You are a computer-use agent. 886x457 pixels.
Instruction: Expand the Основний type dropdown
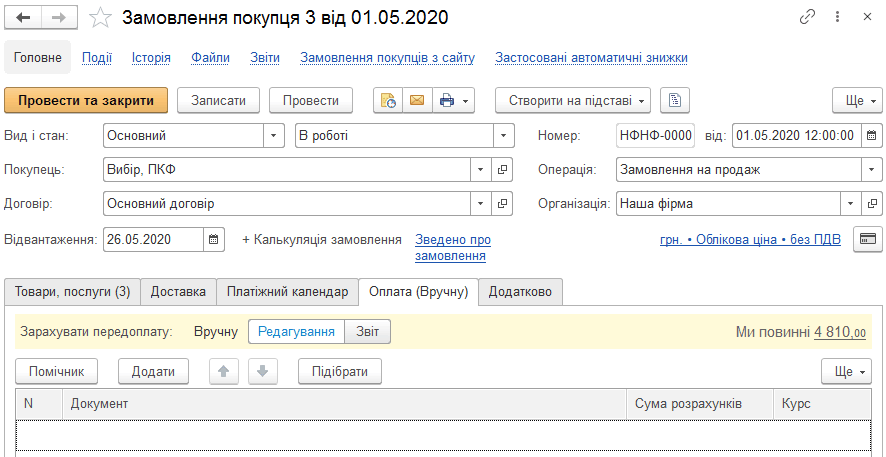[273, 136]
